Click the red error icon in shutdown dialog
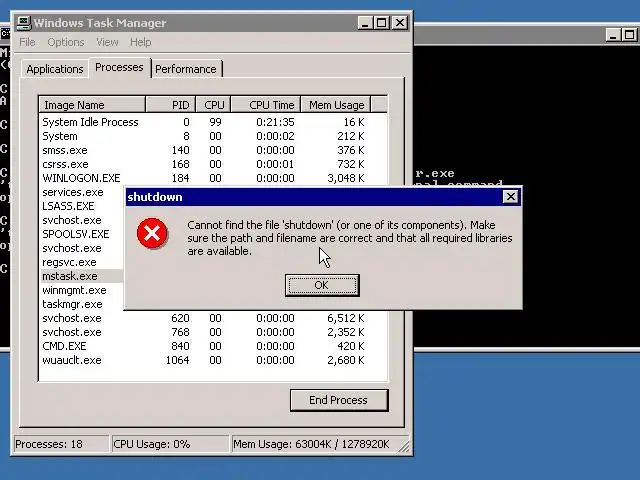 point(152,233)
